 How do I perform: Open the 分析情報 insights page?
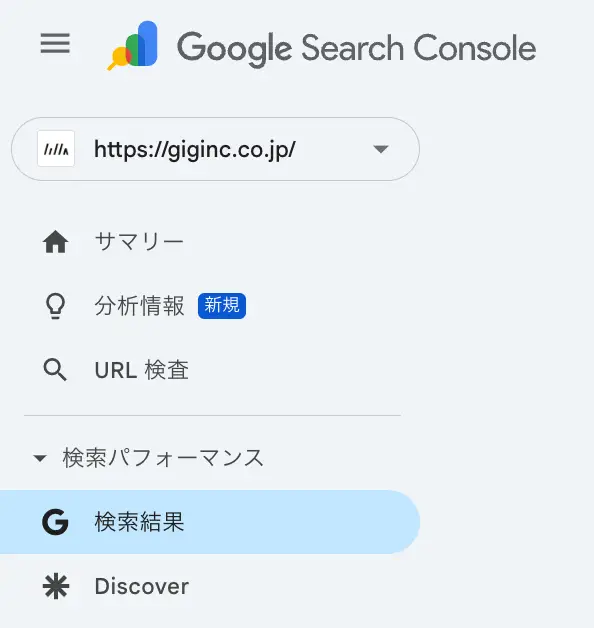tap(139, 306)
